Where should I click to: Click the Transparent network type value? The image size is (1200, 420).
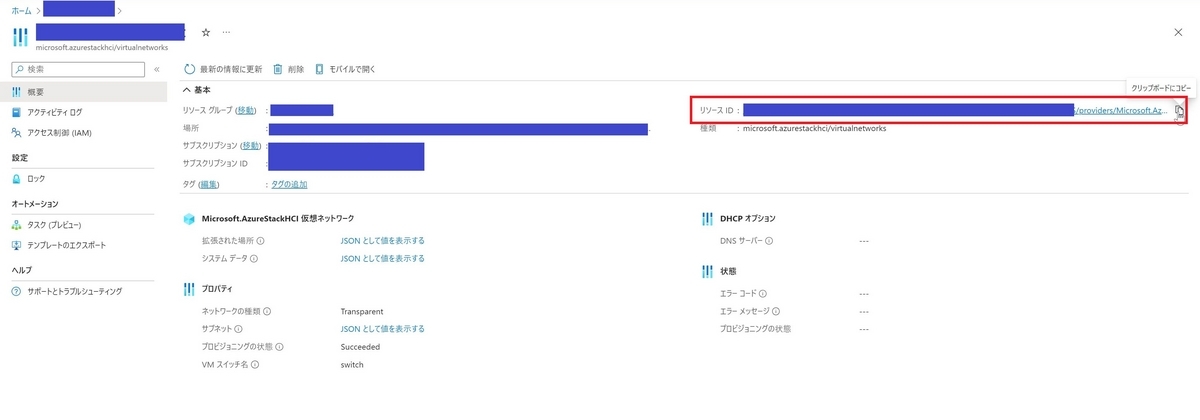tap(362, 311)
